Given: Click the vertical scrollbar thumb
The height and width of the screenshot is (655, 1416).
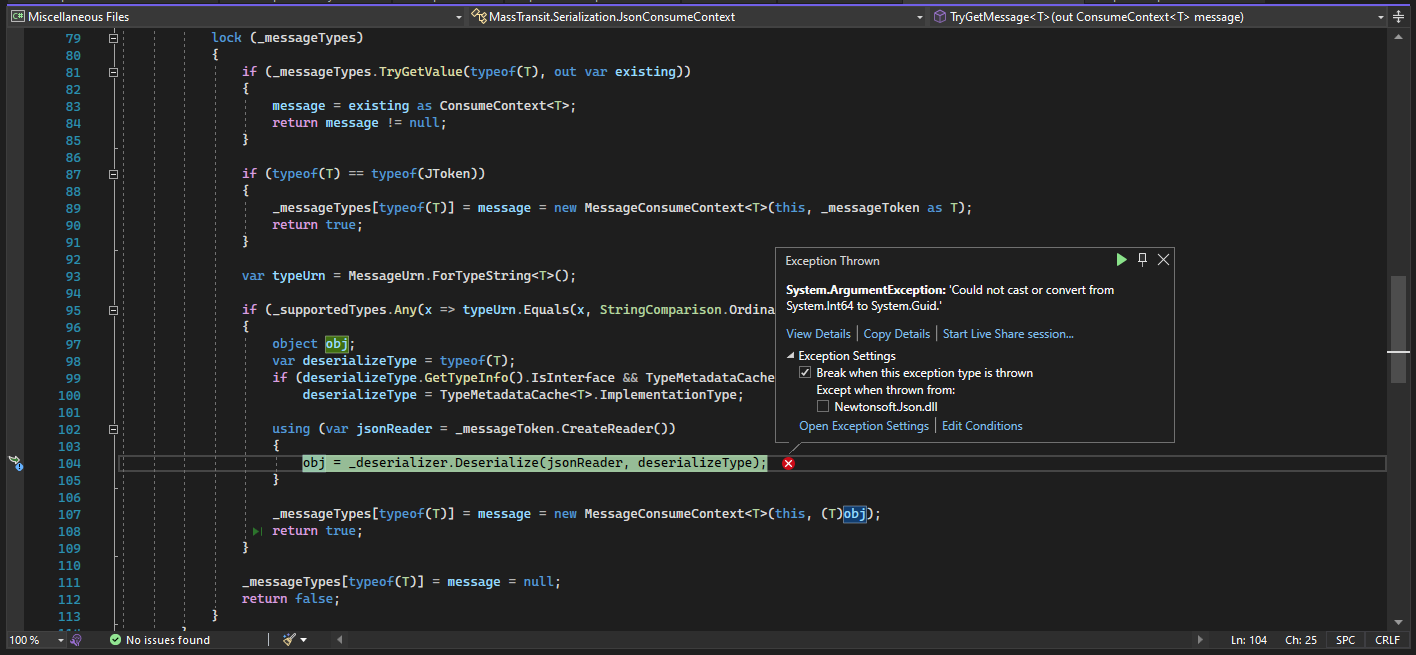Looking at the screenshot, I should click(x=1398, y=330).
